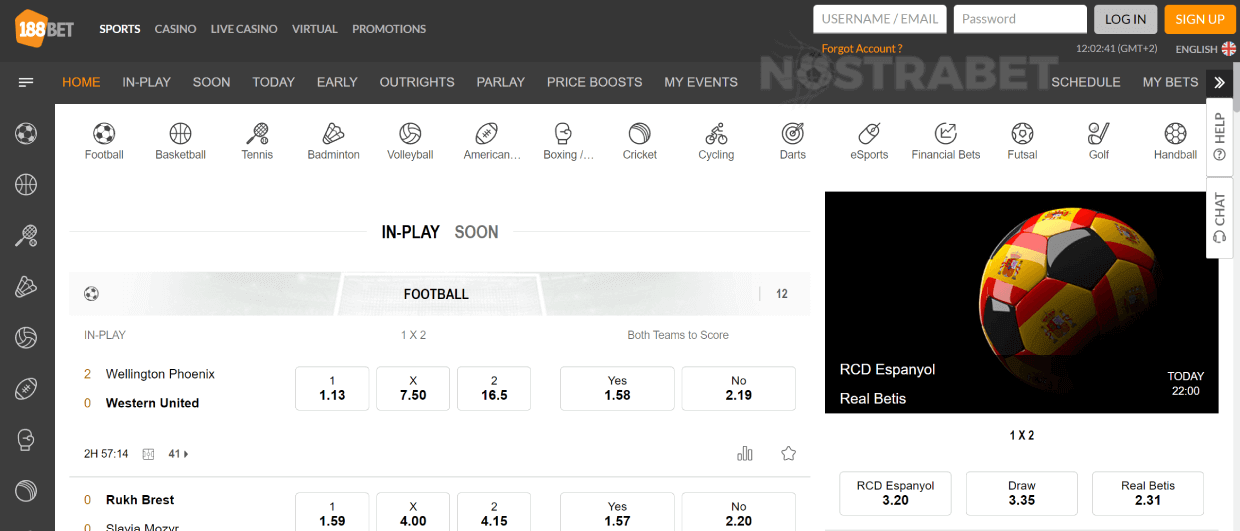Open the Golf sport icon
Viewport: 1240px width, 531px height.
pyautogui.click(x=1099, y=141)
